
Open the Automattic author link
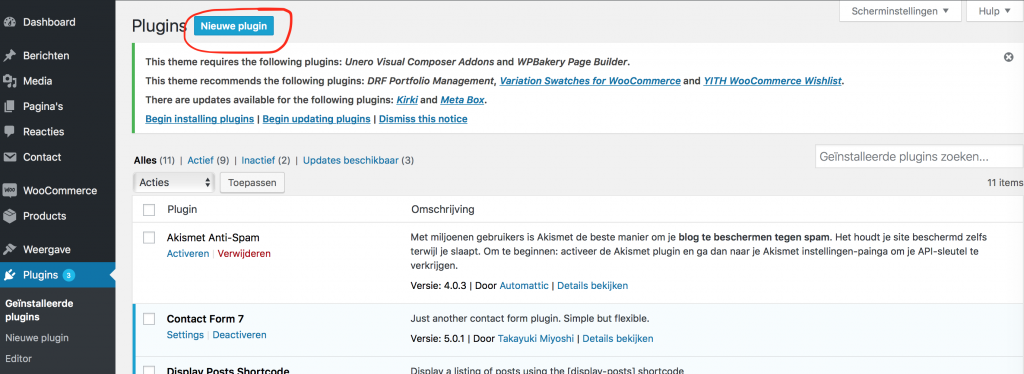click(524, 285)
